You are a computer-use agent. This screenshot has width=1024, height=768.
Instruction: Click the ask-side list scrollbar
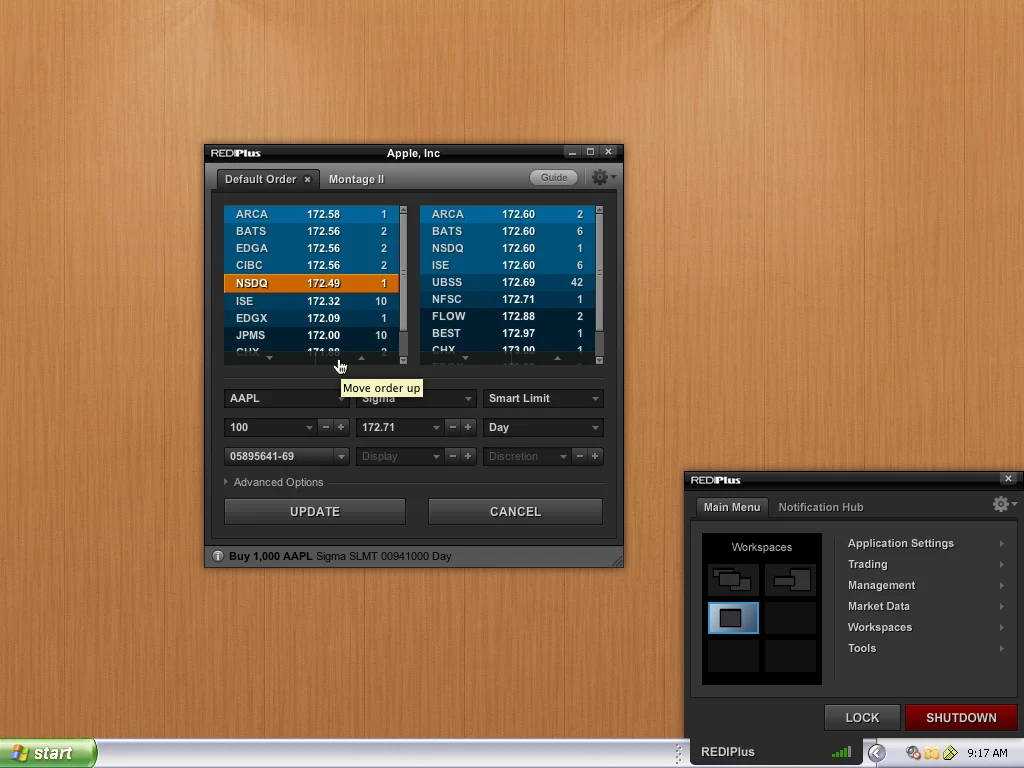[x=599, y=285]
